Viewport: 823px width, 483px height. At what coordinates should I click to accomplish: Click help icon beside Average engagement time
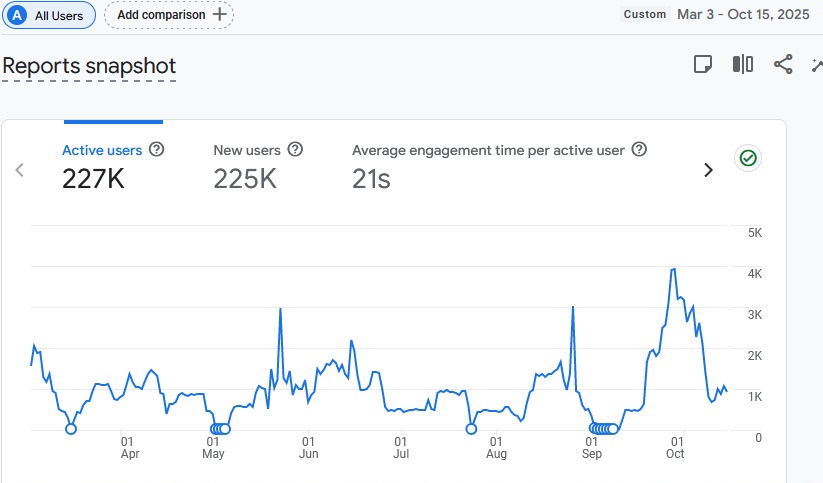point(639,150)
